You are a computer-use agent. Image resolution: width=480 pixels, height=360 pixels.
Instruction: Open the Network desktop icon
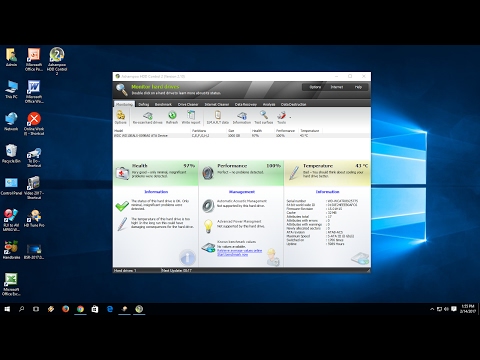(x=11, y=121)
